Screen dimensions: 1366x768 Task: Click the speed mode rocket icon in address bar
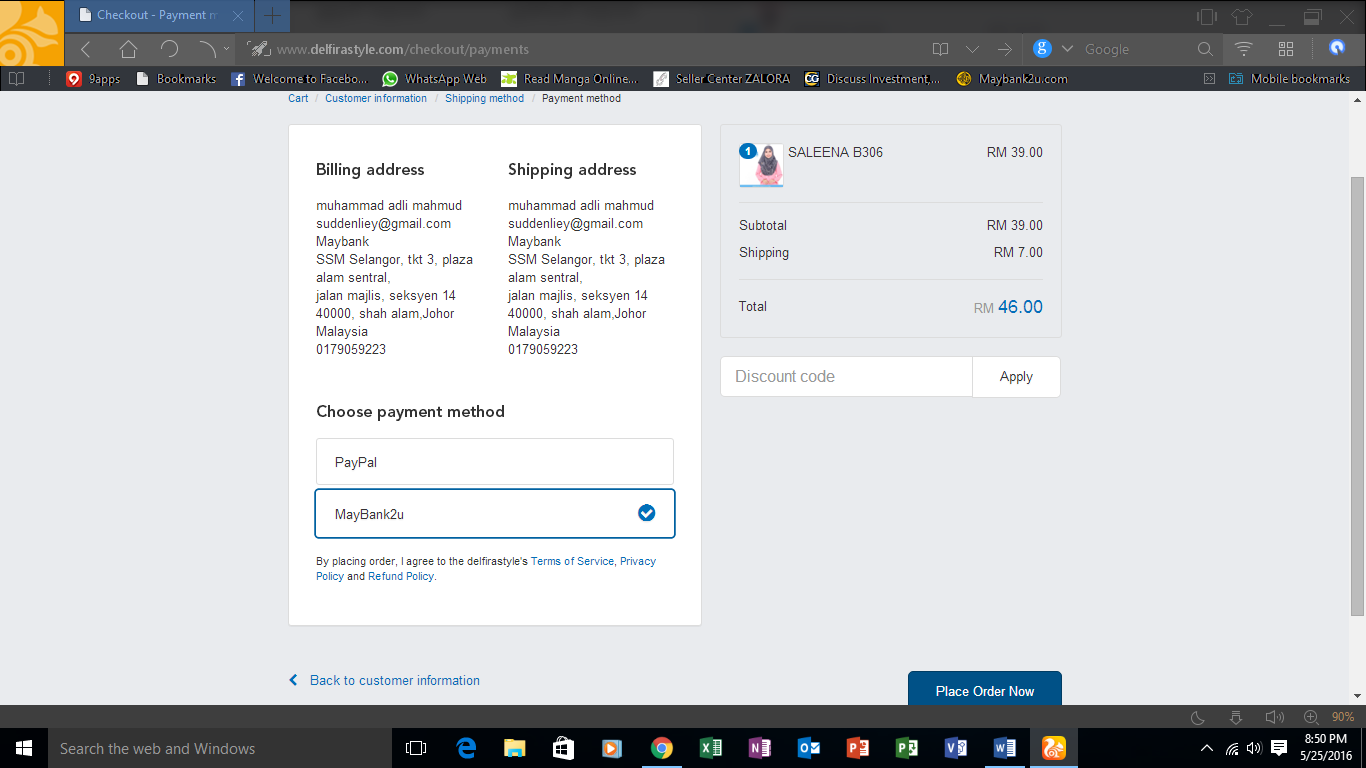(x=259, y=49)
